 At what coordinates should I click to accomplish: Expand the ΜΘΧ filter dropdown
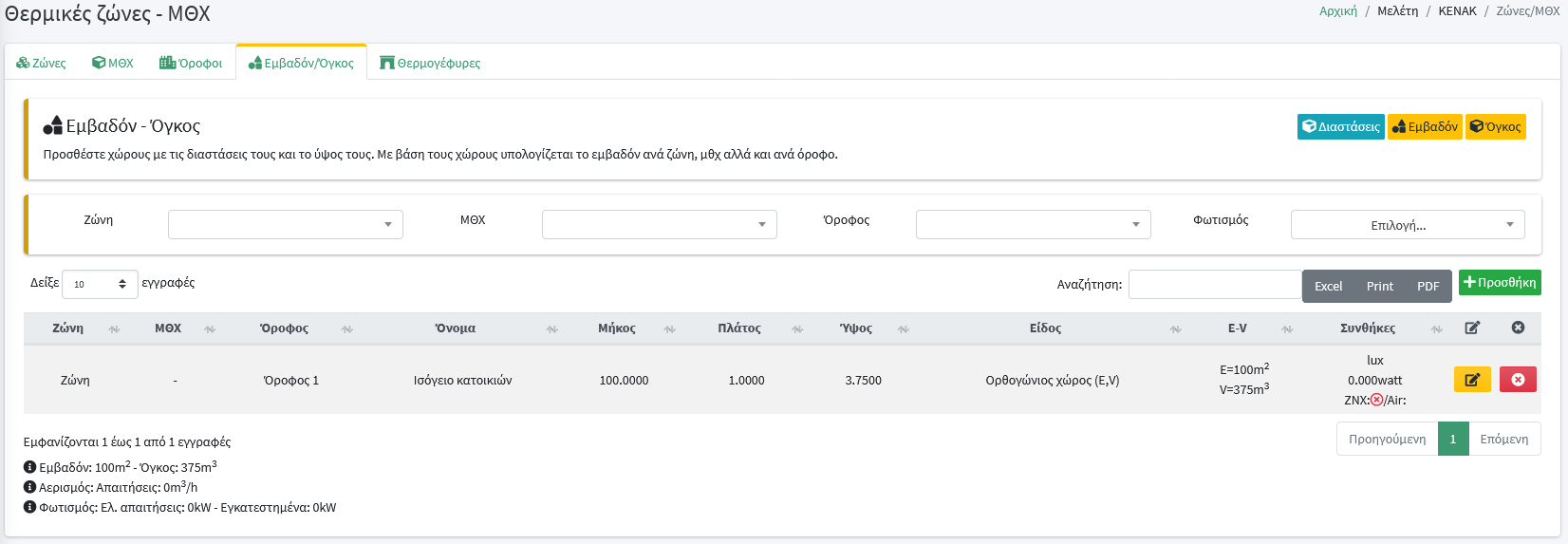click(659, 225)
